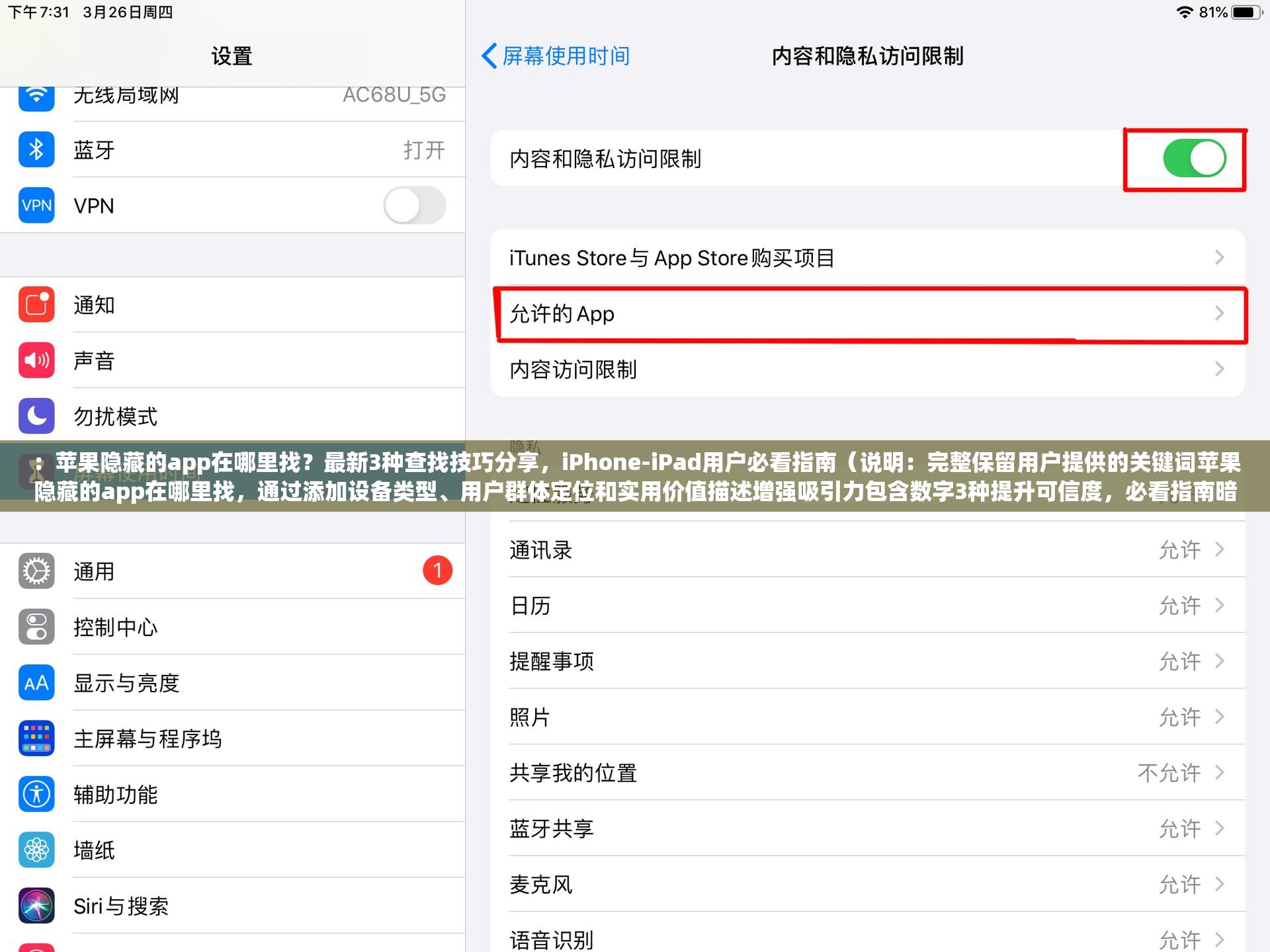The width and height of the screenshot is (1270, 952).
Task: Open the 提醒事项 row chevron
Action: (x=1220, y=661)
